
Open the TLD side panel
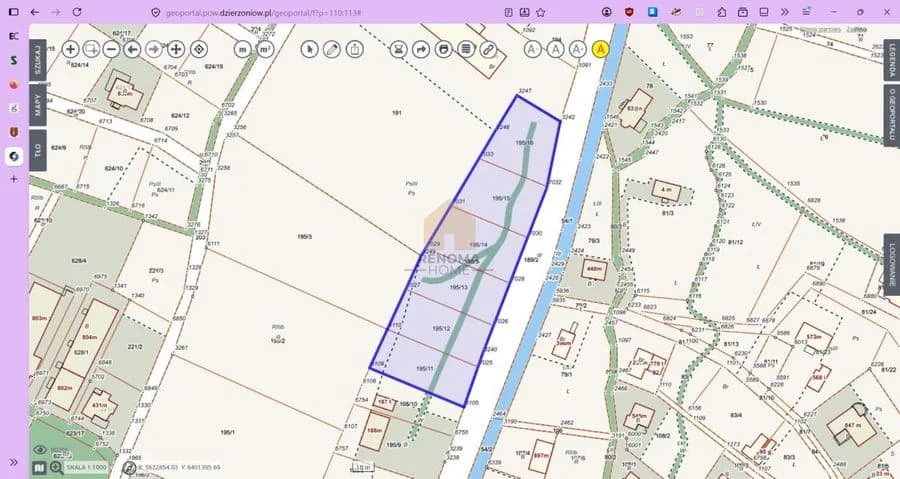[x=38, y=150]
